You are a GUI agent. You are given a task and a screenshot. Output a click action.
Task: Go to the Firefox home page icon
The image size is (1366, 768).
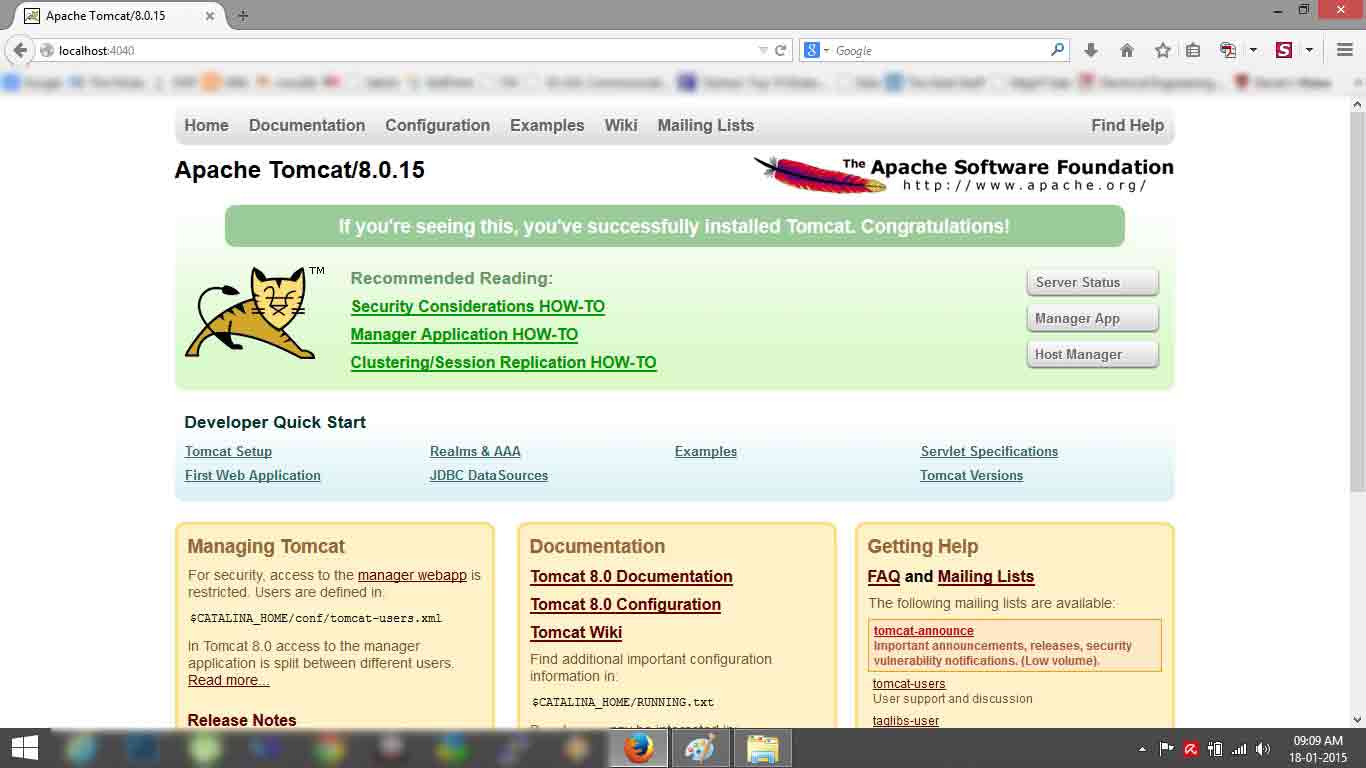[1127, 50]
